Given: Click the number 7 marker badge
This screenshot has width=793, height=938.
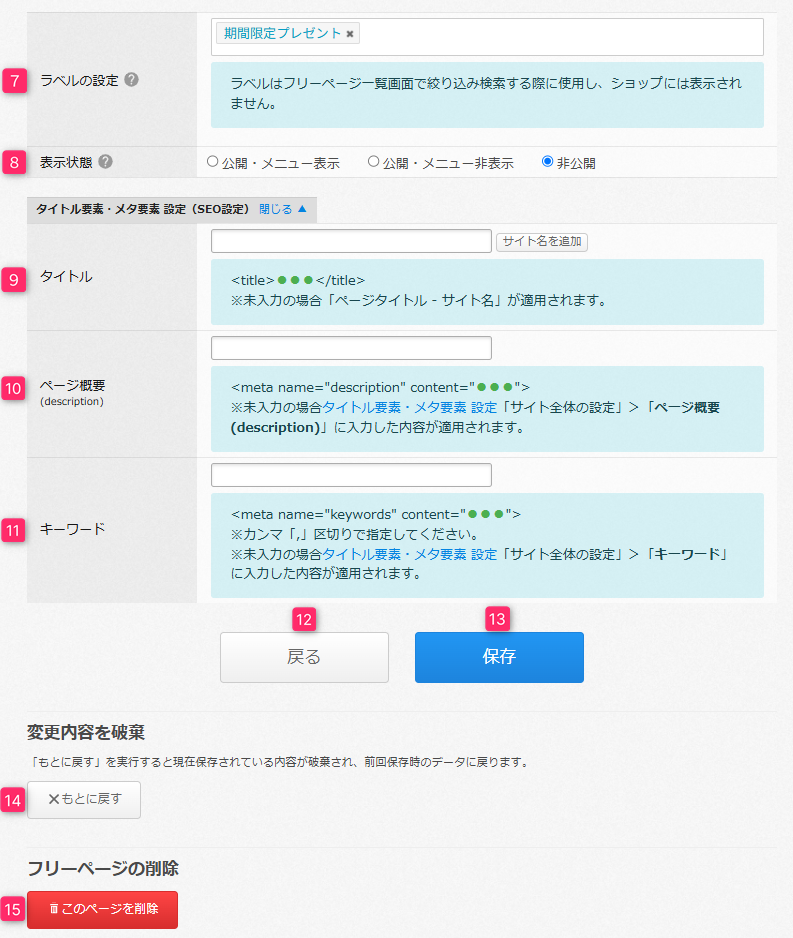Looking at the screenshot, I should point(14,81).
